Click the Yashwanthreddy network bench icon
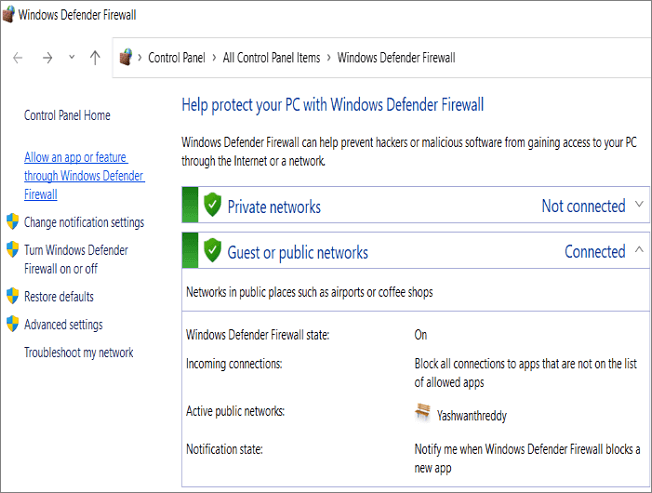The image size is (652, 493). (423, 411)
